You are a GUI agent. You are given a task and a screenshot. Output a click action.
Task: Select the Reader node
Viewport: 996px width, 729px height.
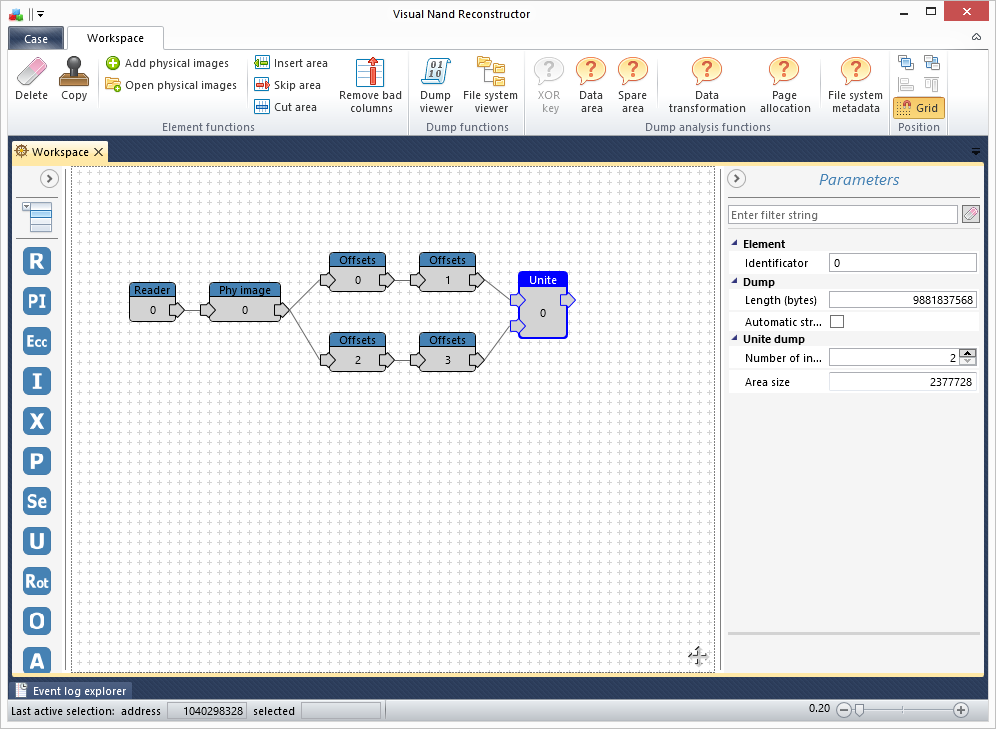[152, 302]
